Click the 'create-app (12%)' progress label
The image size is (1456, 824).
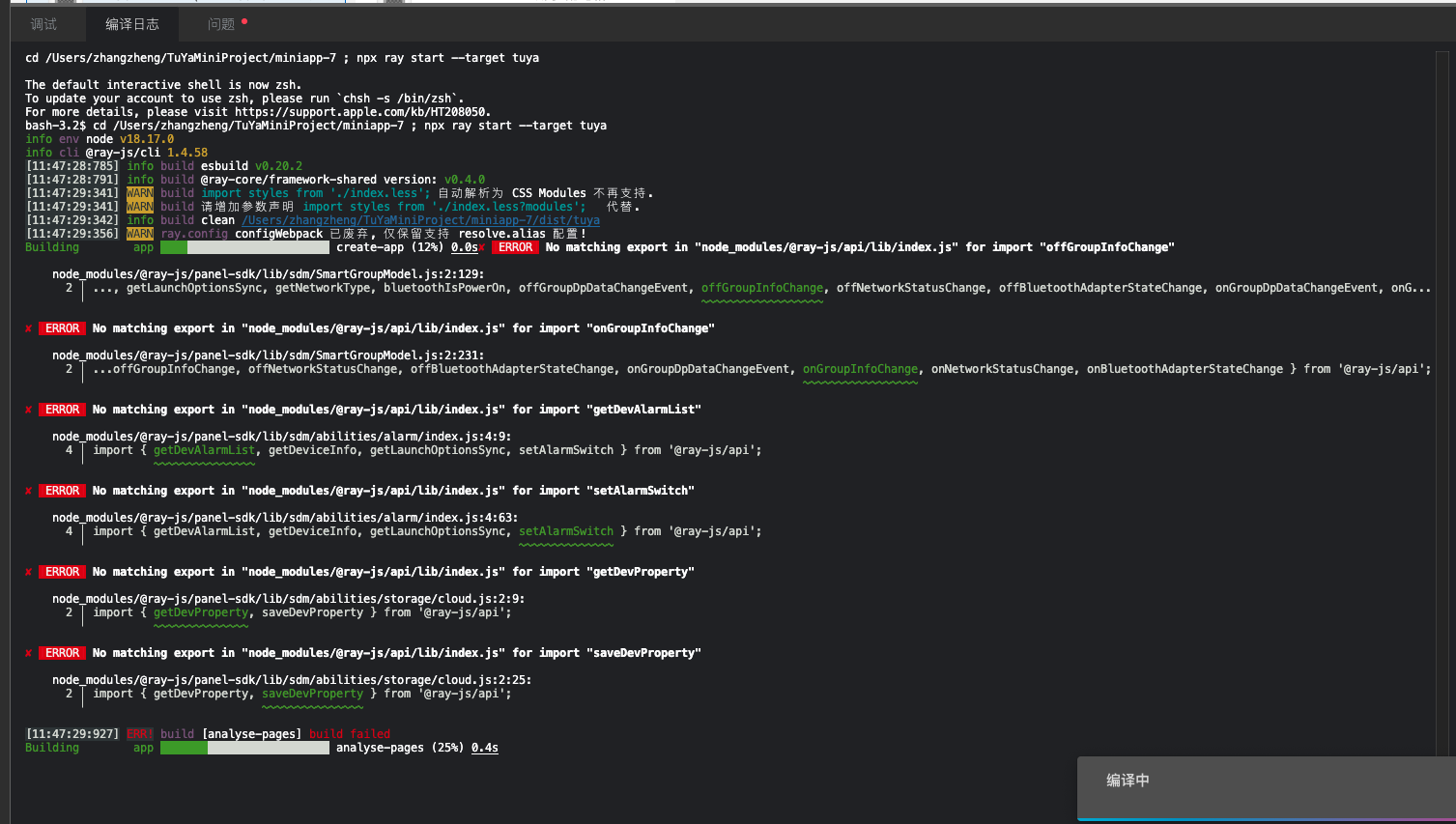pos(390,247)
